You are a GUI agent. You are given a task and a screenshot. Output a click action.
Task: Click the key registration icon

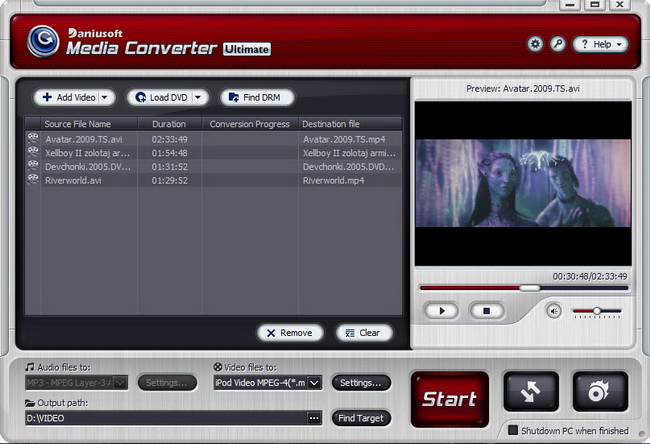pos(558,45)
